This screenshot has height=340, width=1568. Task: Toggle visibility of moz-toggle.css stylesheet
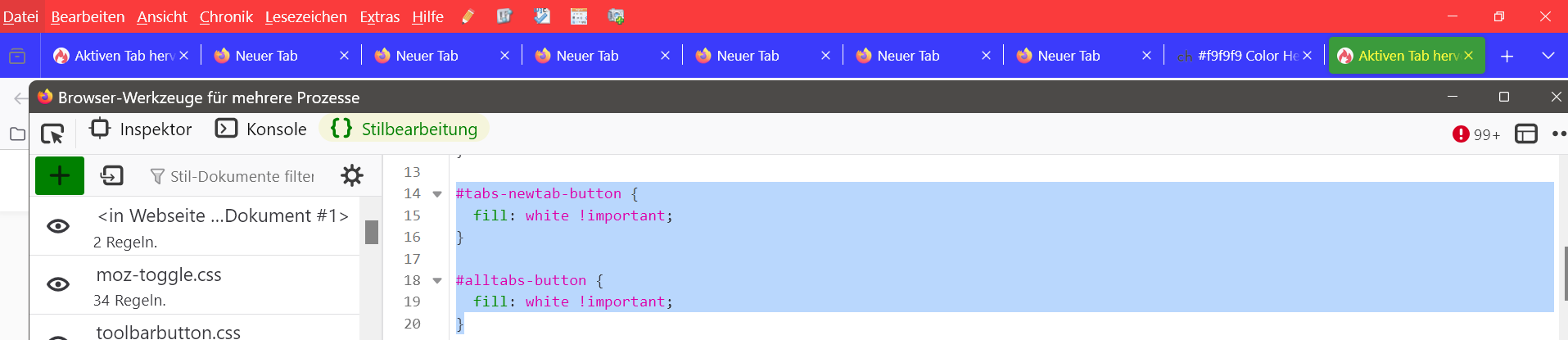[58, 284]
